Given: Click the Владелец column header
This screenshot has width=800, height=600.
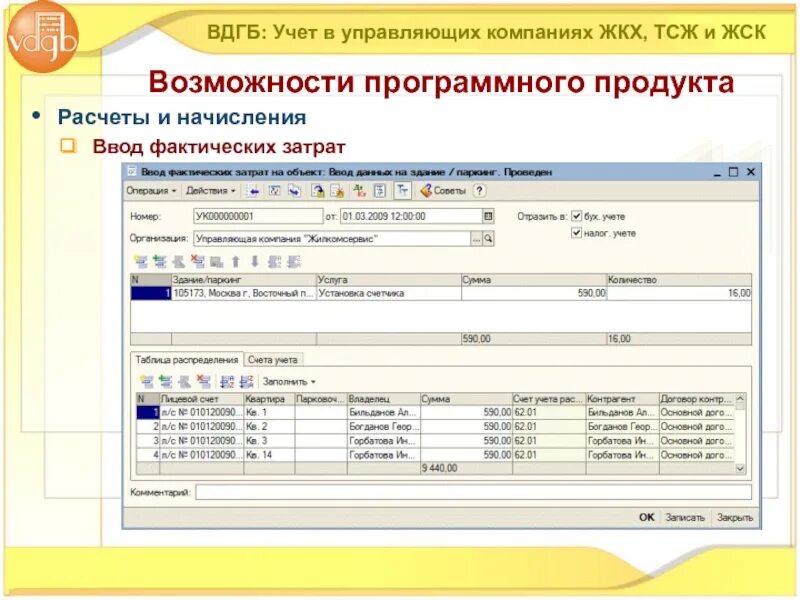Looking at the screenshot, I should tap(384, 399).
